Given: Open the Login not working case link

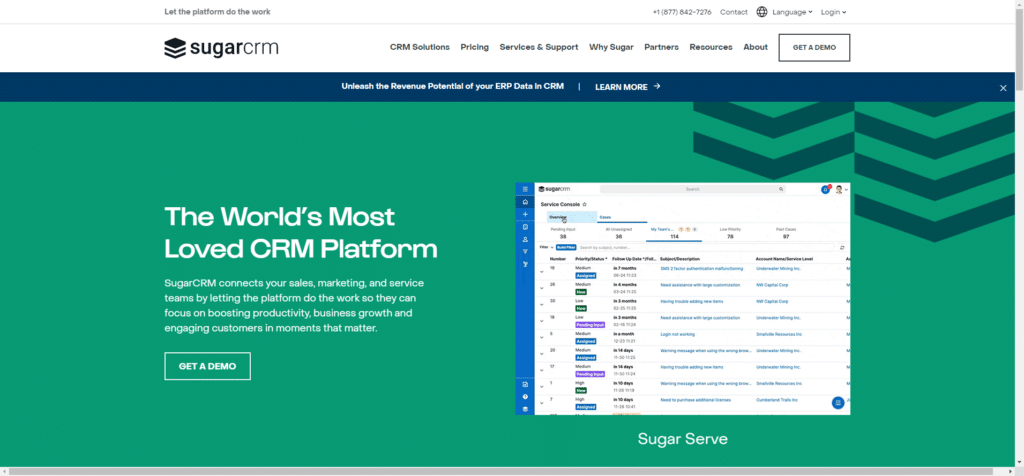Looking at the screenshot, I should 676,334.
